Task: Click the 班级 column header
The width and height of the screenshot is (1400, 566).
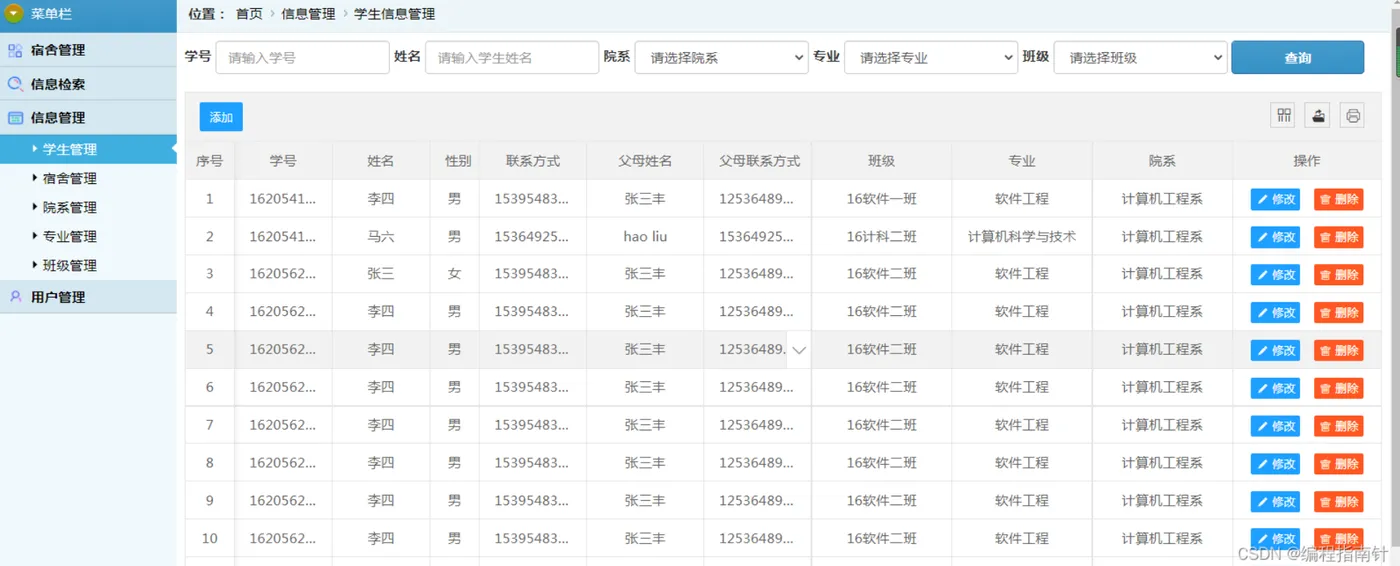Action: click(882, 161)
